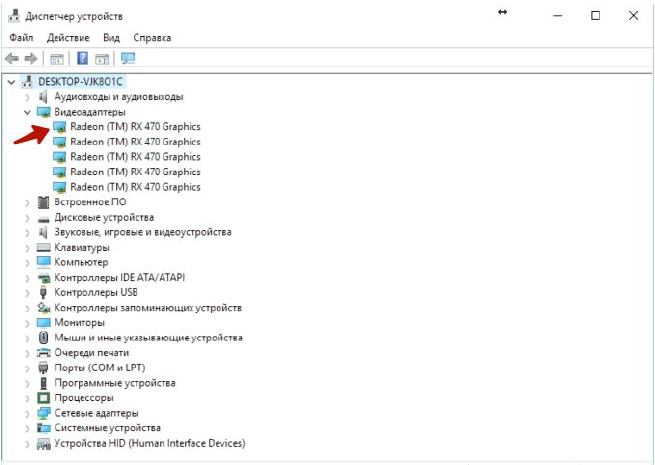
Task: Click the icon beside Контроллеры IDE ATA/ATAPI
Action: (x=43, y=278)
